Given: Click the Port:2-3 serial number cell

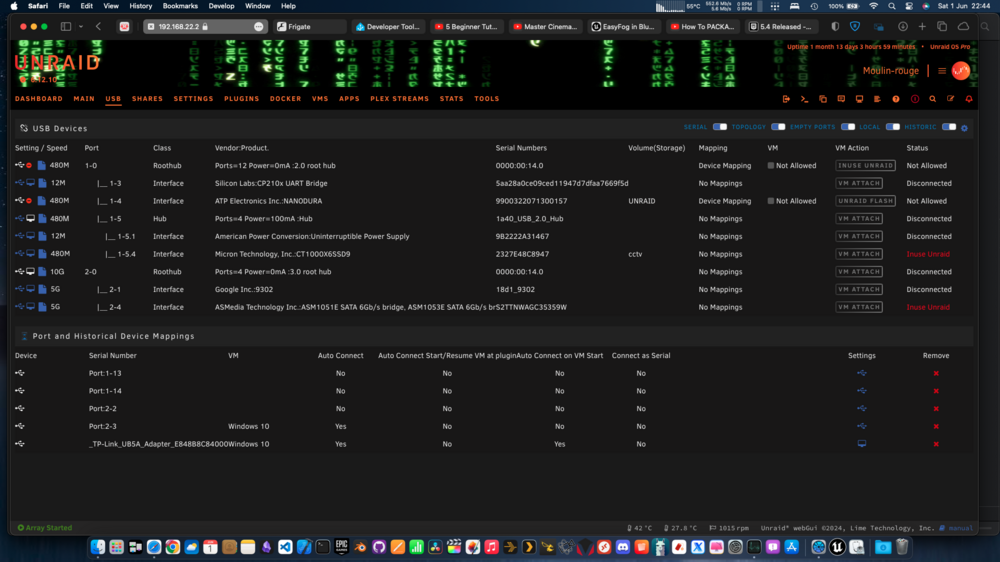Looking at the screenshot, I should point(103,426).
